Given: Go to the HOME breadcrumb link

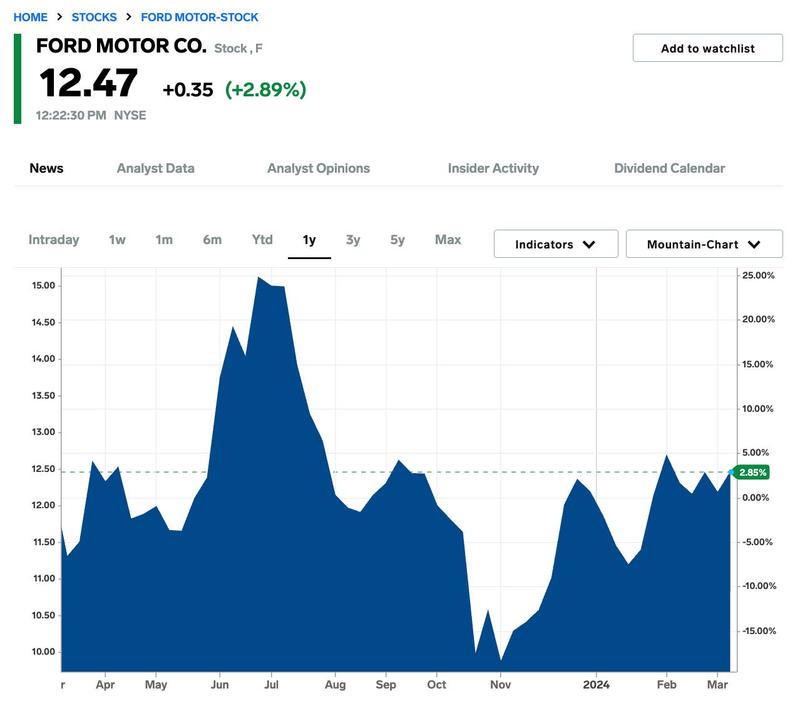Looking at the screenshot, I should coord(30,17).
